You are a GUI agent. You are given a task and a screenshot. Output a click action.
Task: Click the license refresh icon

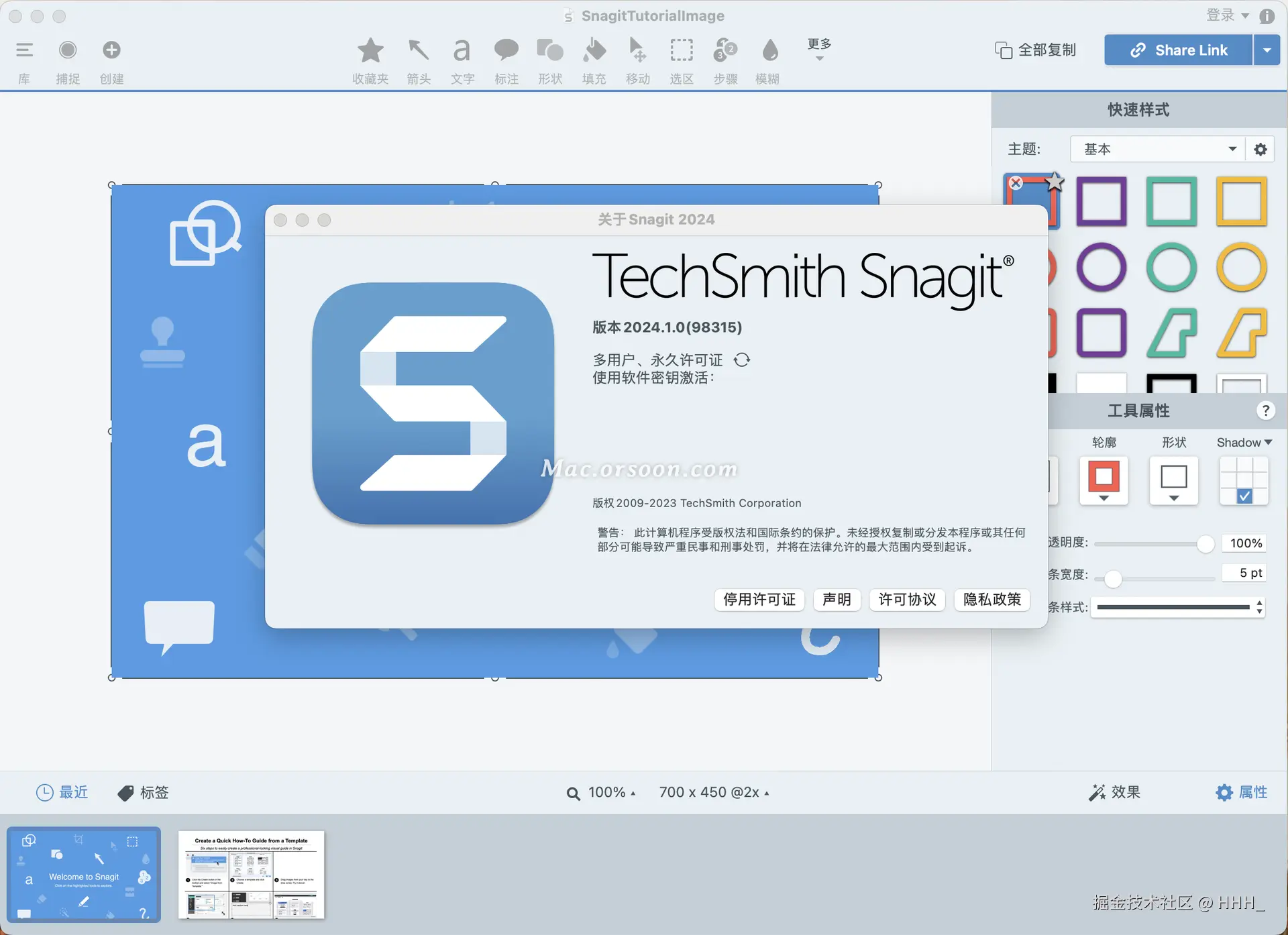pyautogui.click(x=742, y=360)
